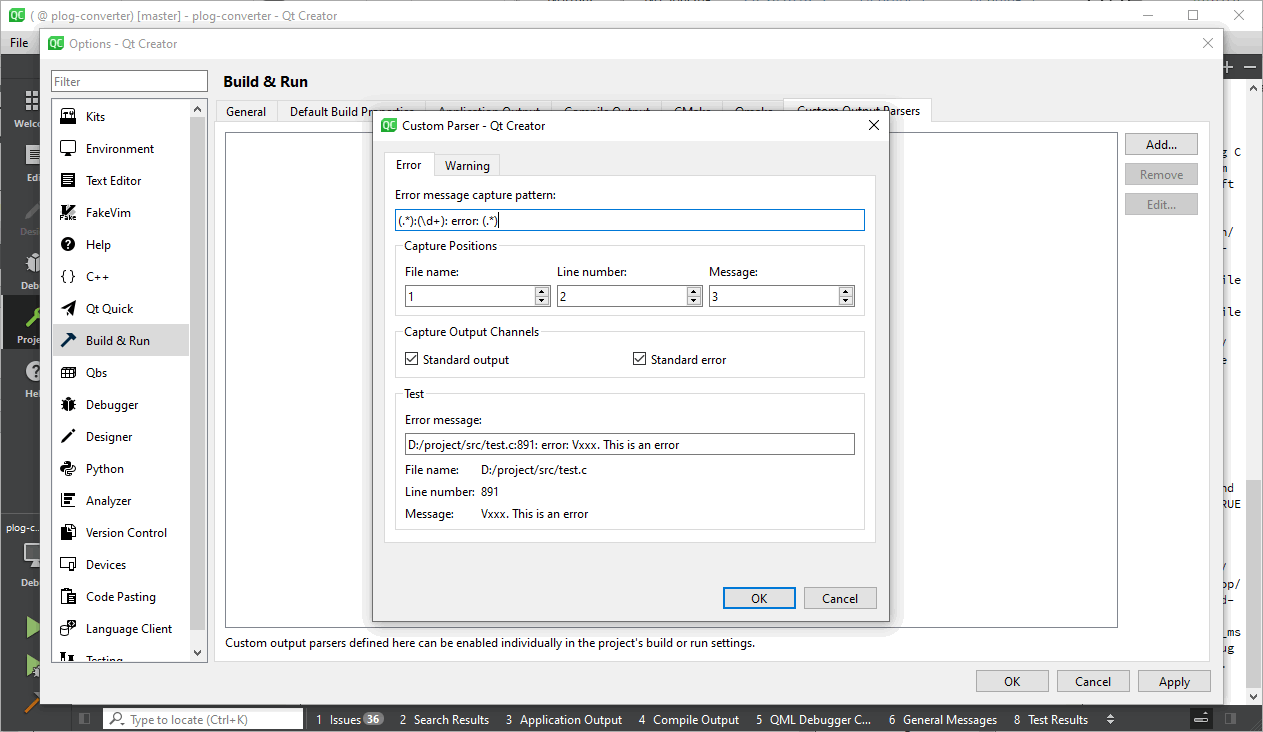Screen dimensions: 1263x732
Task: Click Cancel in the Options dialog
Action: pos(1093,681)
